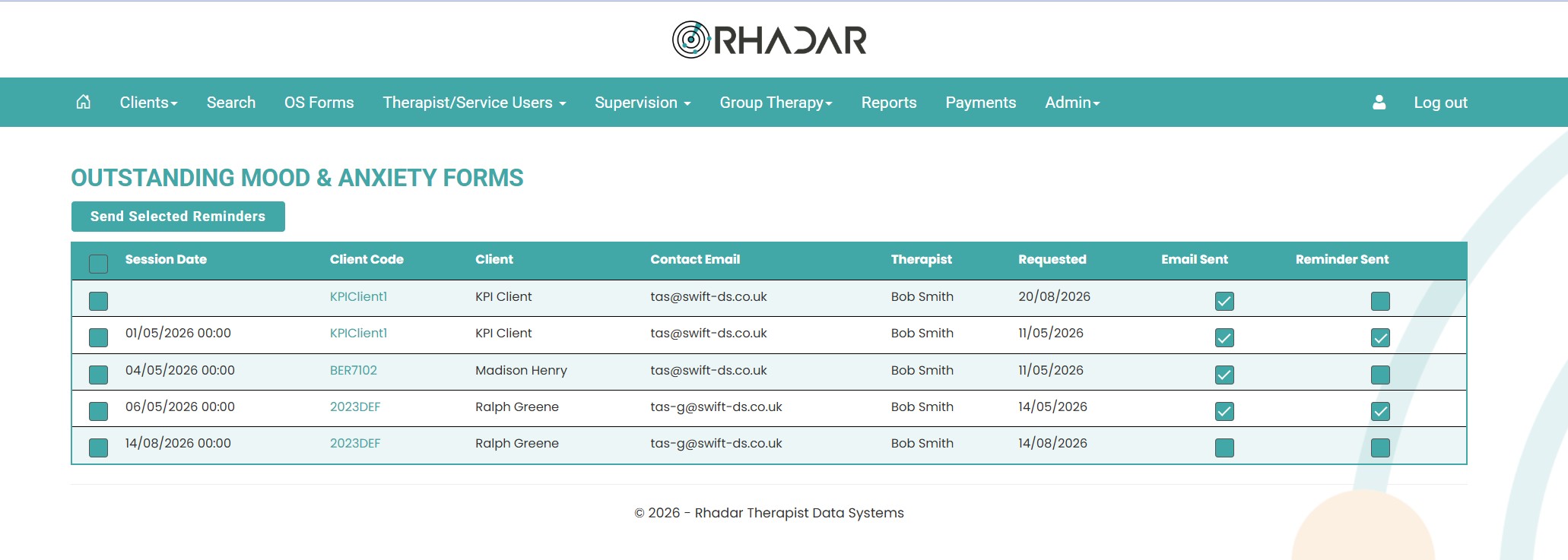This screenshot has height=560, width=1568.
Task: Click client name Madison Henry
Action: 521,370
